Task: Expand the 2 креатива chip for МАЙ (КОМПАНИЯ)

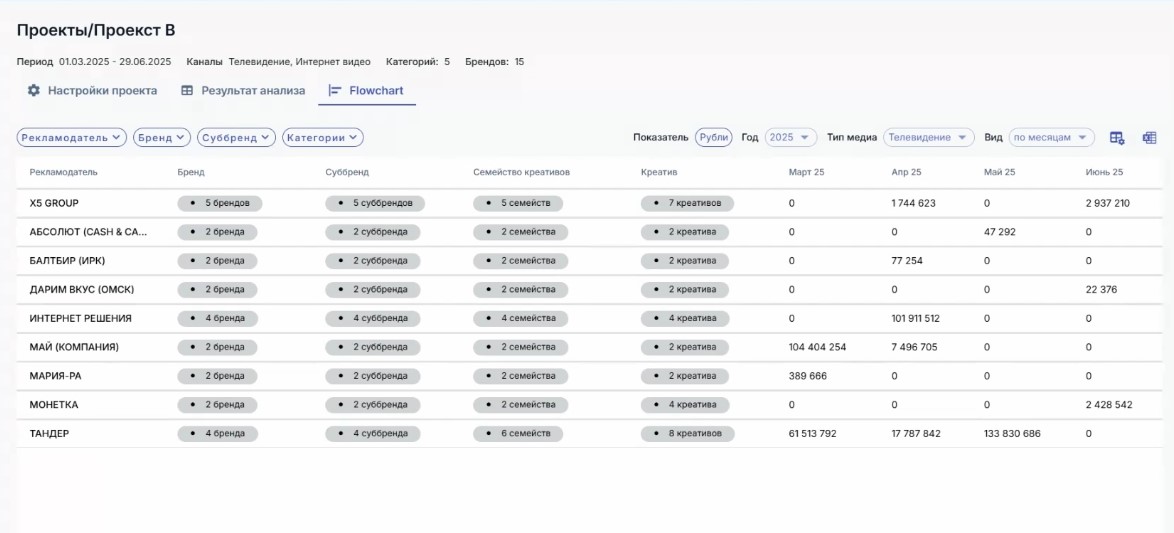Action: click(x=684, y=347)
